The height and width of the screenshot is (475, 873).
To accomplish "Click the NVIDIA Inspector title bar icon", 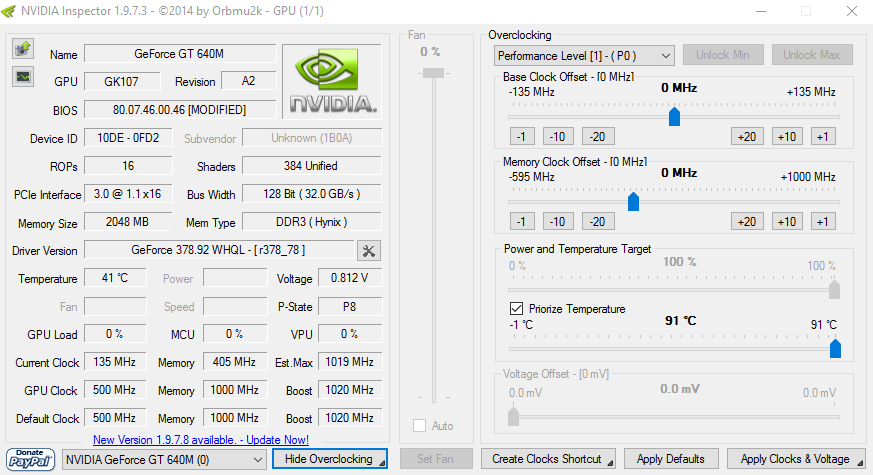I will 8,11.
